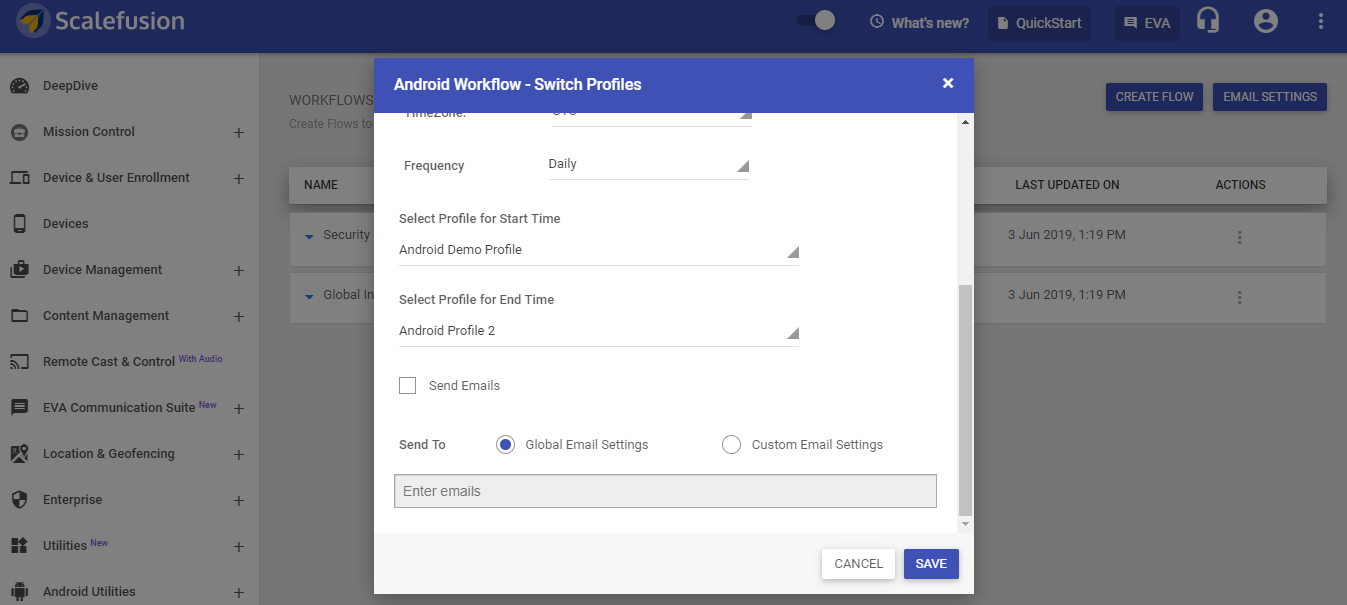Click the SAVE button
Image resolution: width=1347 pixels, height=605 pixels.
tap(931, 564)
